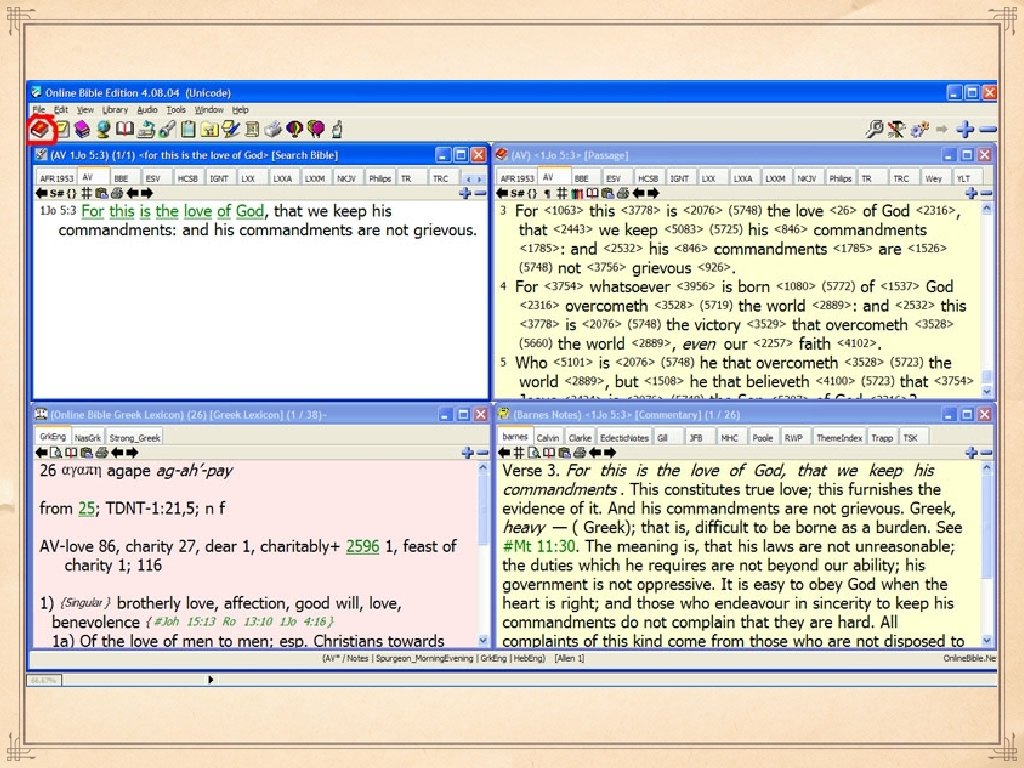This screenshot has height=768, width=1024.
Task: Switch to Calvin commentary tab
Action: 548,438
